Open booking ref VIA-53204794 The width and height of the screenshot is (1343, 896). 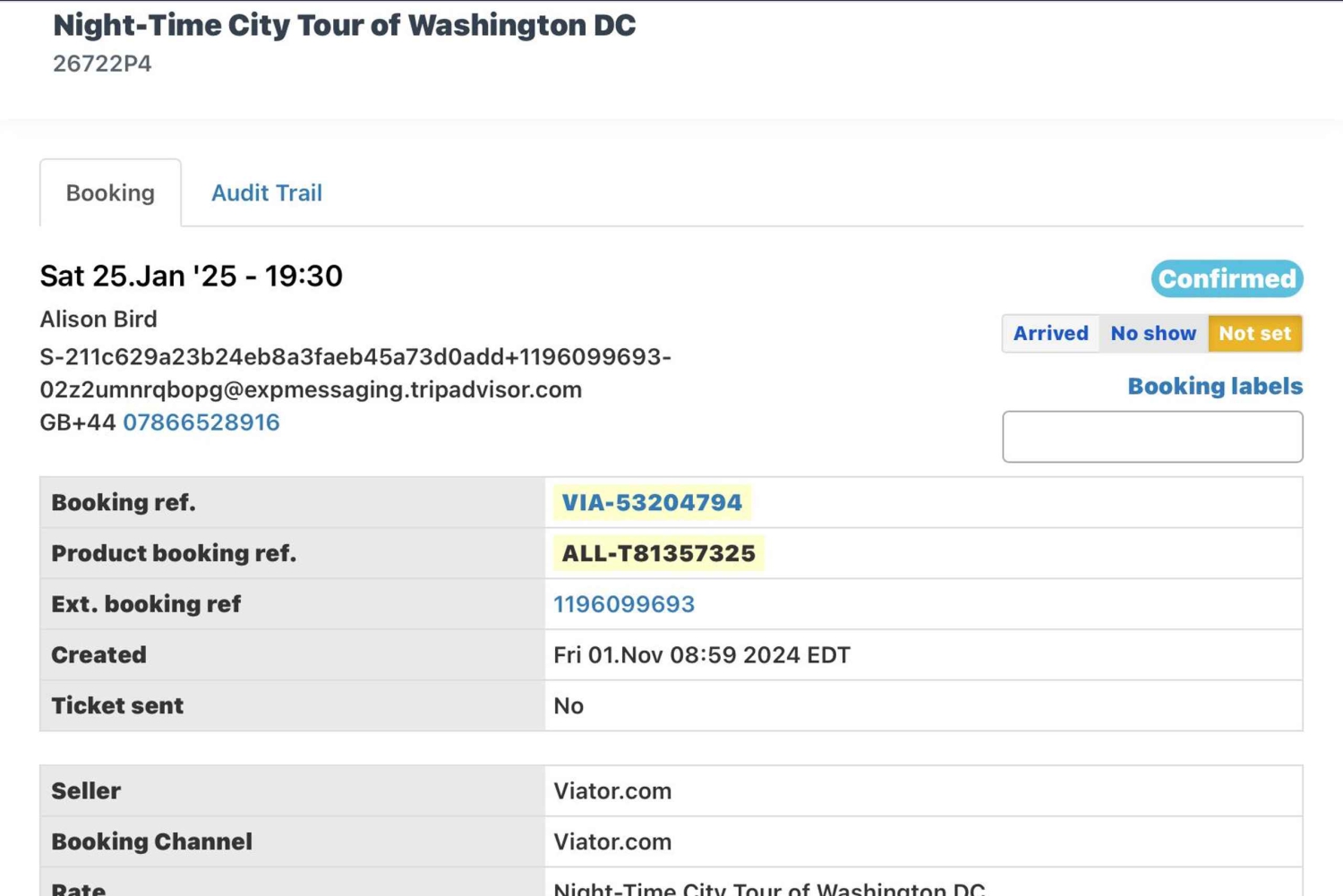(x=652, y=502)
